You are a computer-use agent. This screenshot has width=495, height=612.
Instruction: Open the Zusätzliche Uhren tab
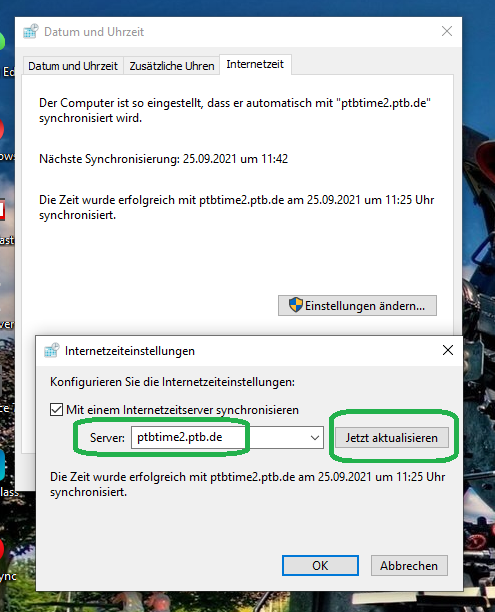point(172,66)
